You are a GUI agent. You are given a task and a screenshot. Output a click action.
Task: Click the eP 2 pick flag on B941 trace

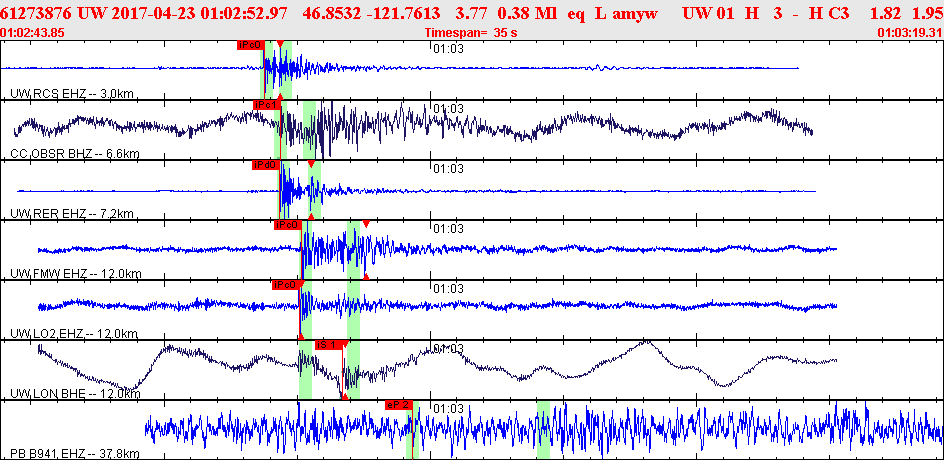pos(398,405)
